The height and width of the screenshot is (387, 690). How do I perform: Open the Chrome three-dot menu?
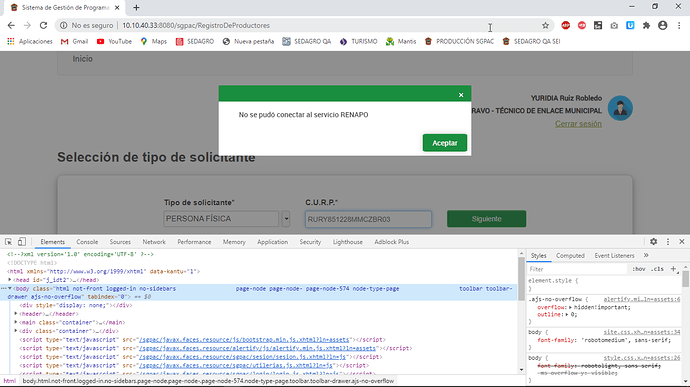pos(679,26)
